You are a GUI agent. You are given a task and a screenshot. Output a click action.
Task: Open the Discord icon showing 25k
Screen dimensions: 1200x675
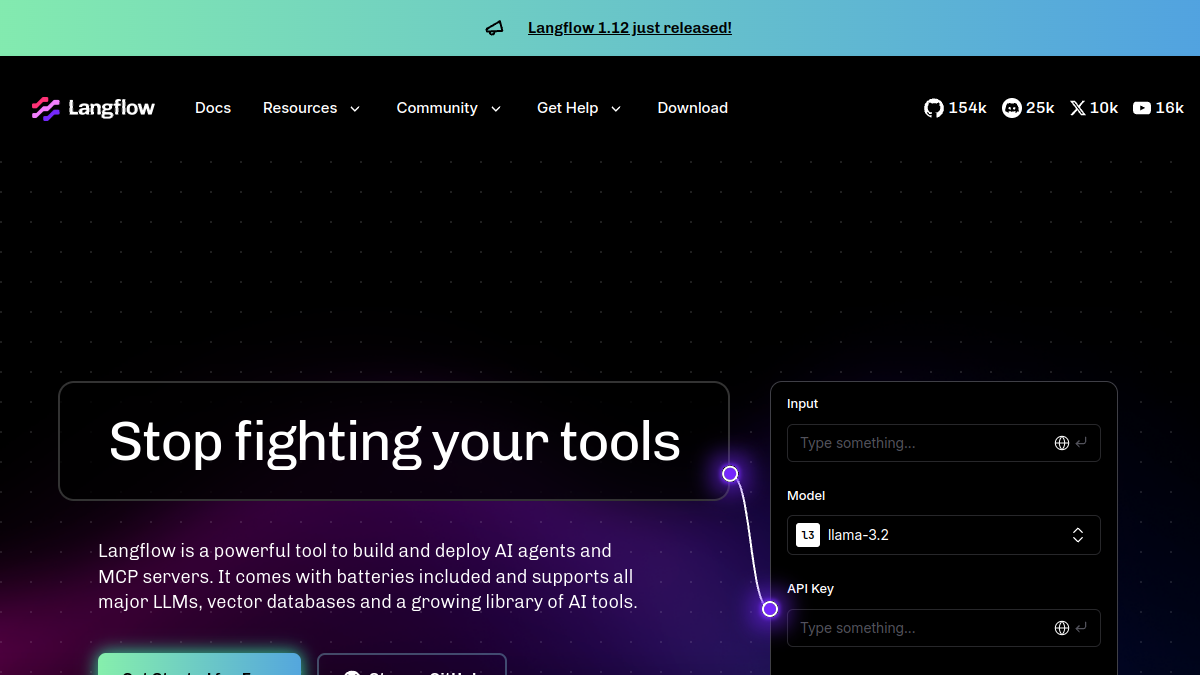(x=1012, y=108)
